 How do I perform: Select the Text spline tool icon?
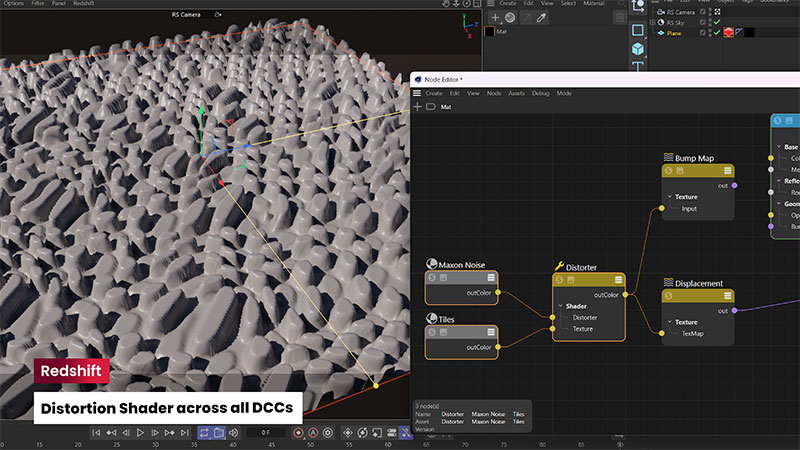(637, 68)
